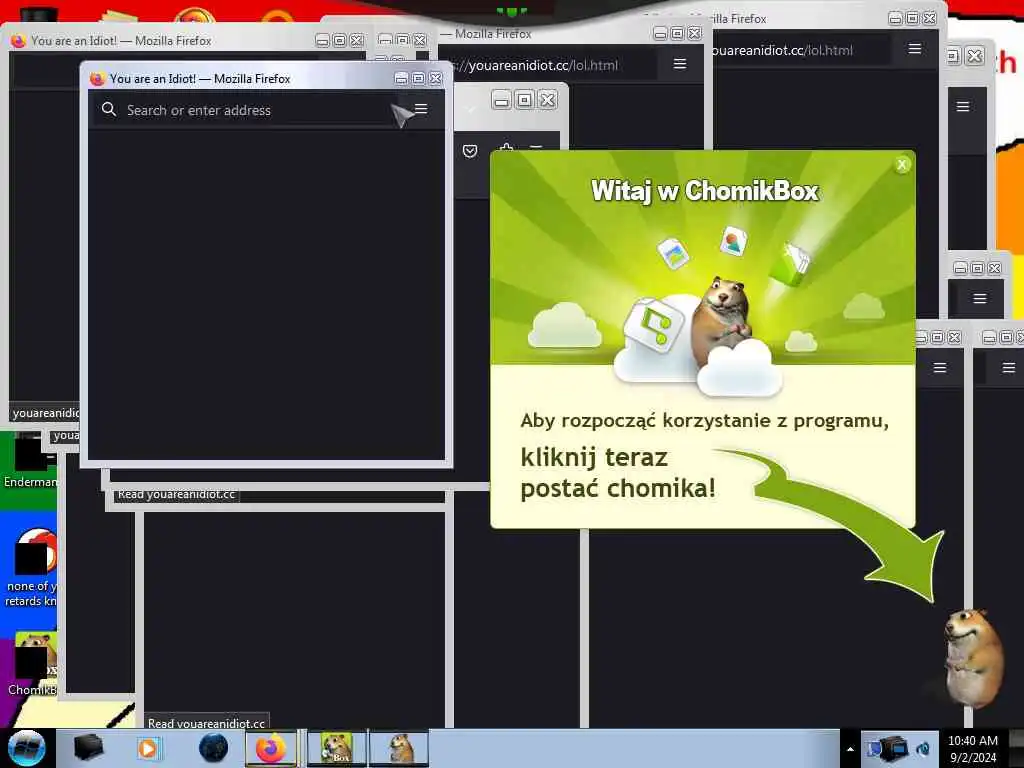Screen dimensions: 1024x768
Task: Click the '://youareanidiot.cc/lol.html' address bar
Action: (x=549, y=65)
